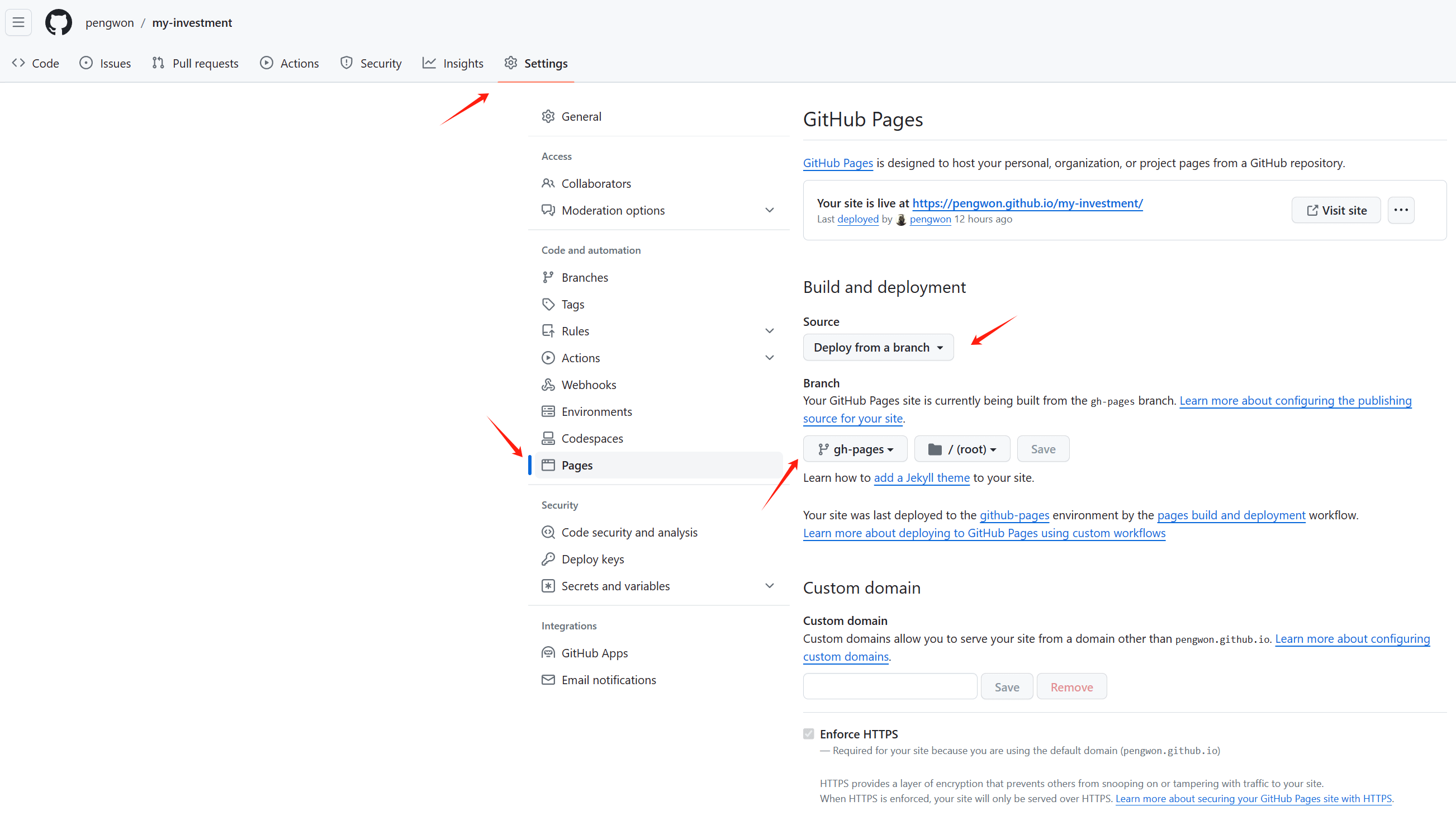Click the GitHub Pages hyperlink
This screenshot has height=820, width=1456.
point(838,162)
